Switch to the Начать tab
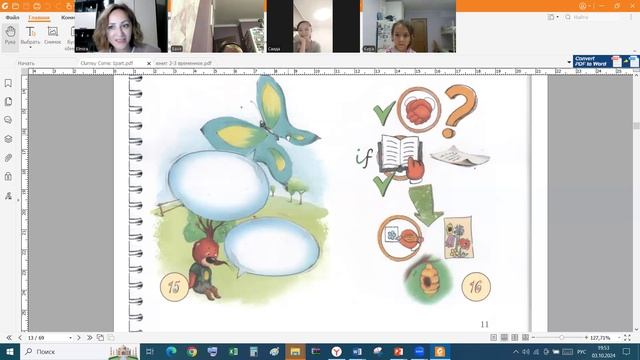Screen dimensions: 640x360 tap(26, 63)
